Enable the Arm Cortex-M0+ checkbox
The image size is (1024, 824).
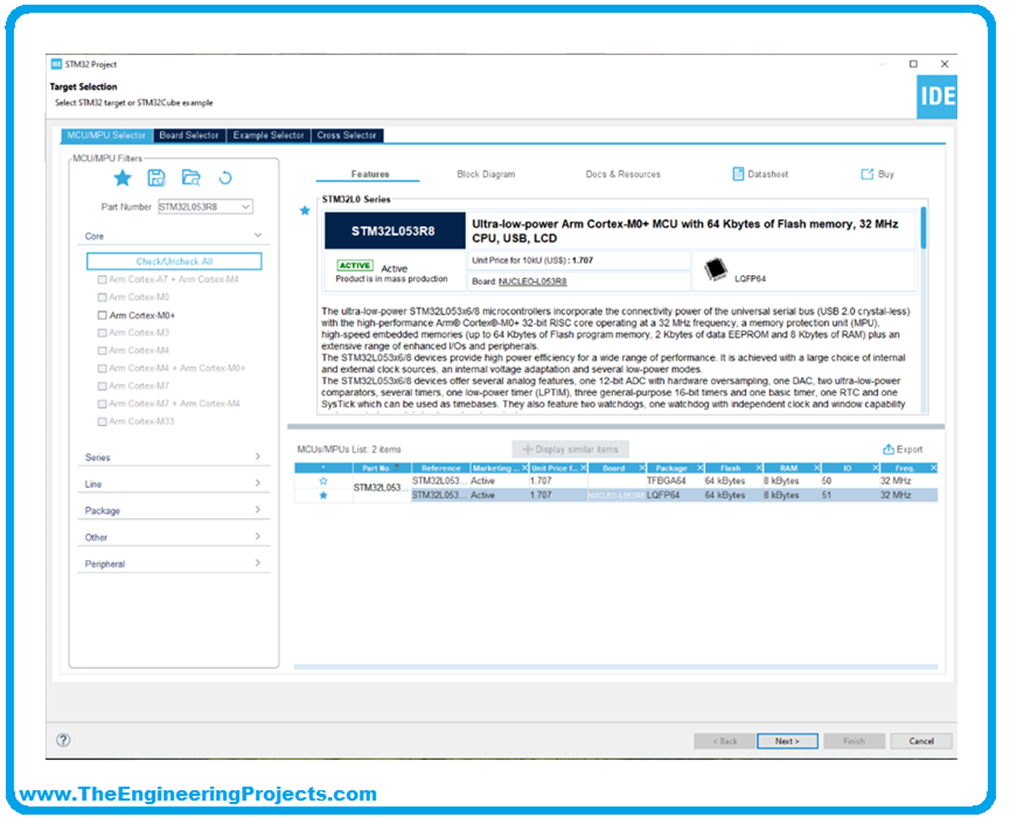[x=101, y=315]
